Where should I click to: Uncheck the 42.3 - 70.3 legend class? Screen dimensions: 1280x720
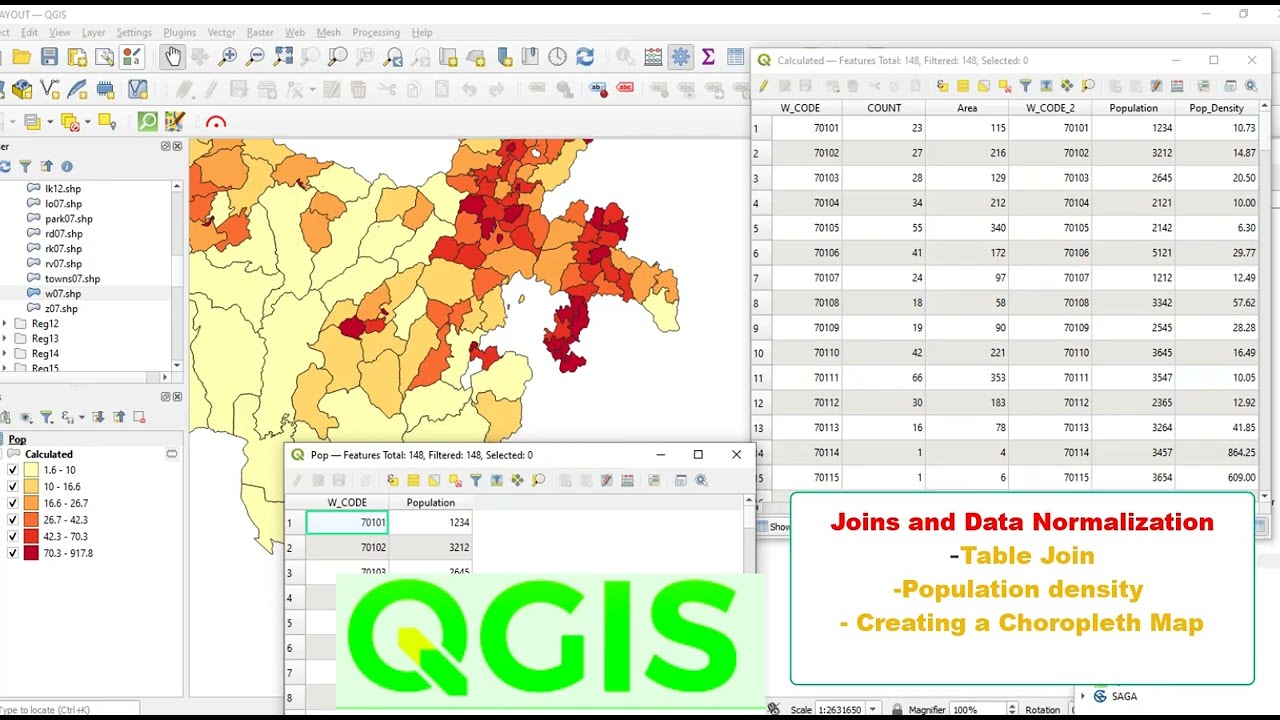click(x=13, y=536)
